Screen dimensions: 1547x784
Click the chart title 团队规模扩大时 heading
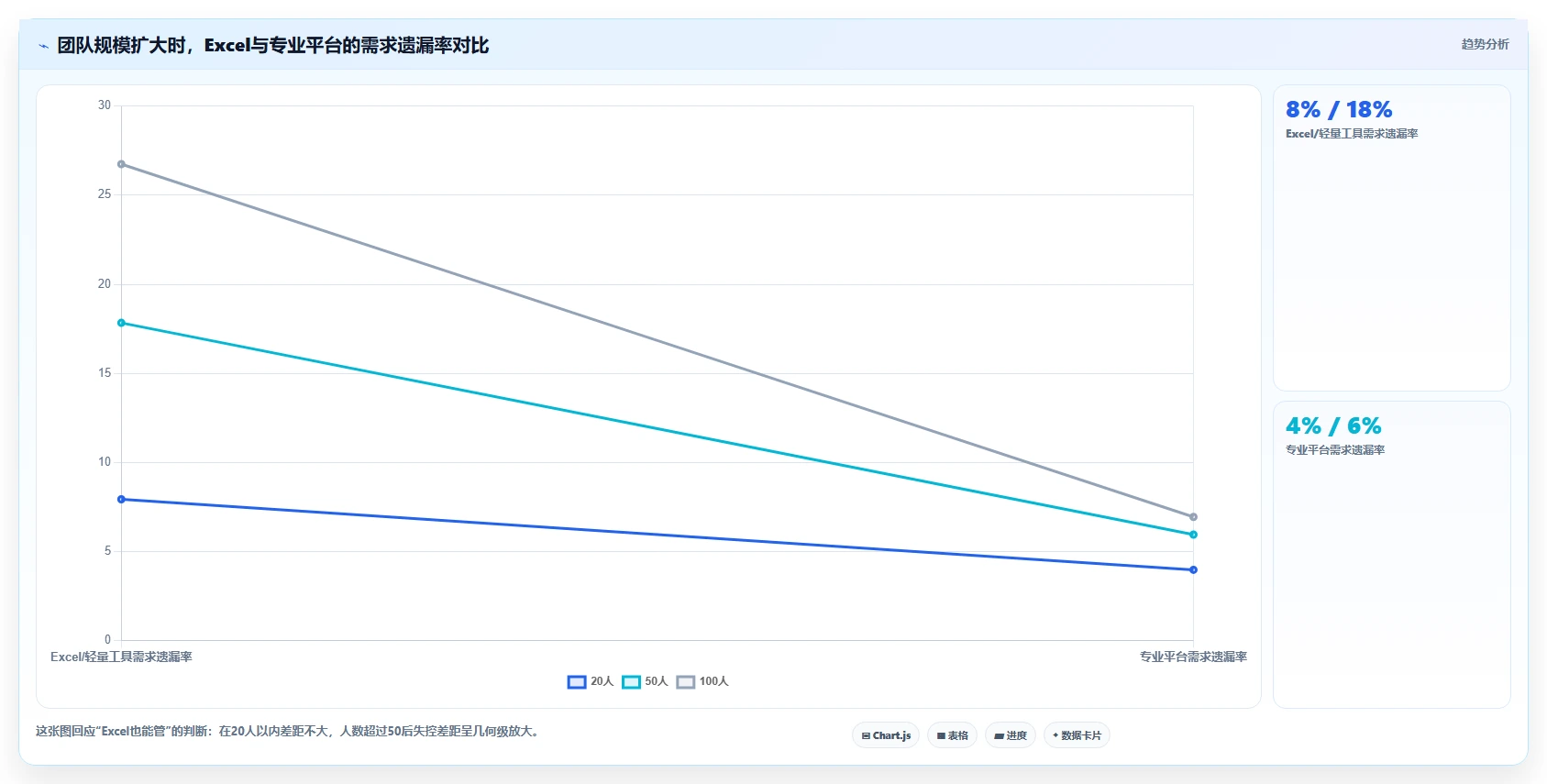273,45
